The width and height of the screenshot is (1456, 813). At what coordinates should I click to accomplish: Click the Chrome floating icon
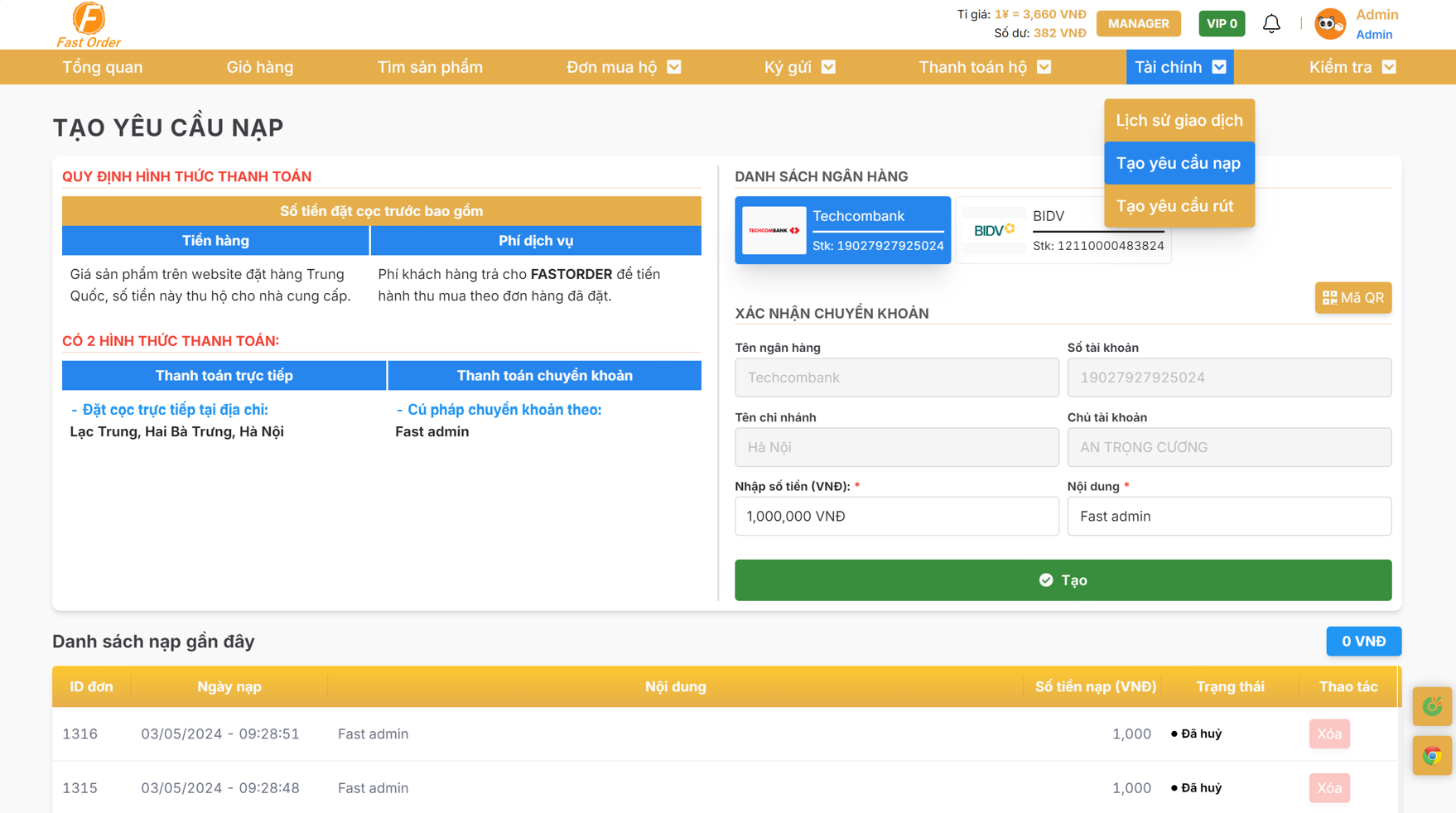(1432, 755)
